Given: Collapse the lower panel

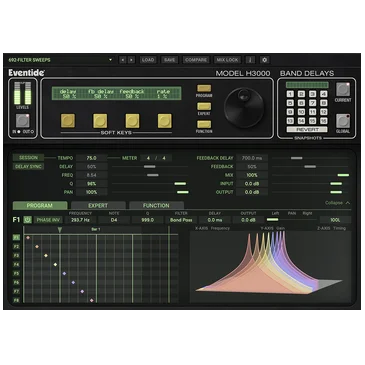Looking at the screenshot, I should tap(337, 203).
